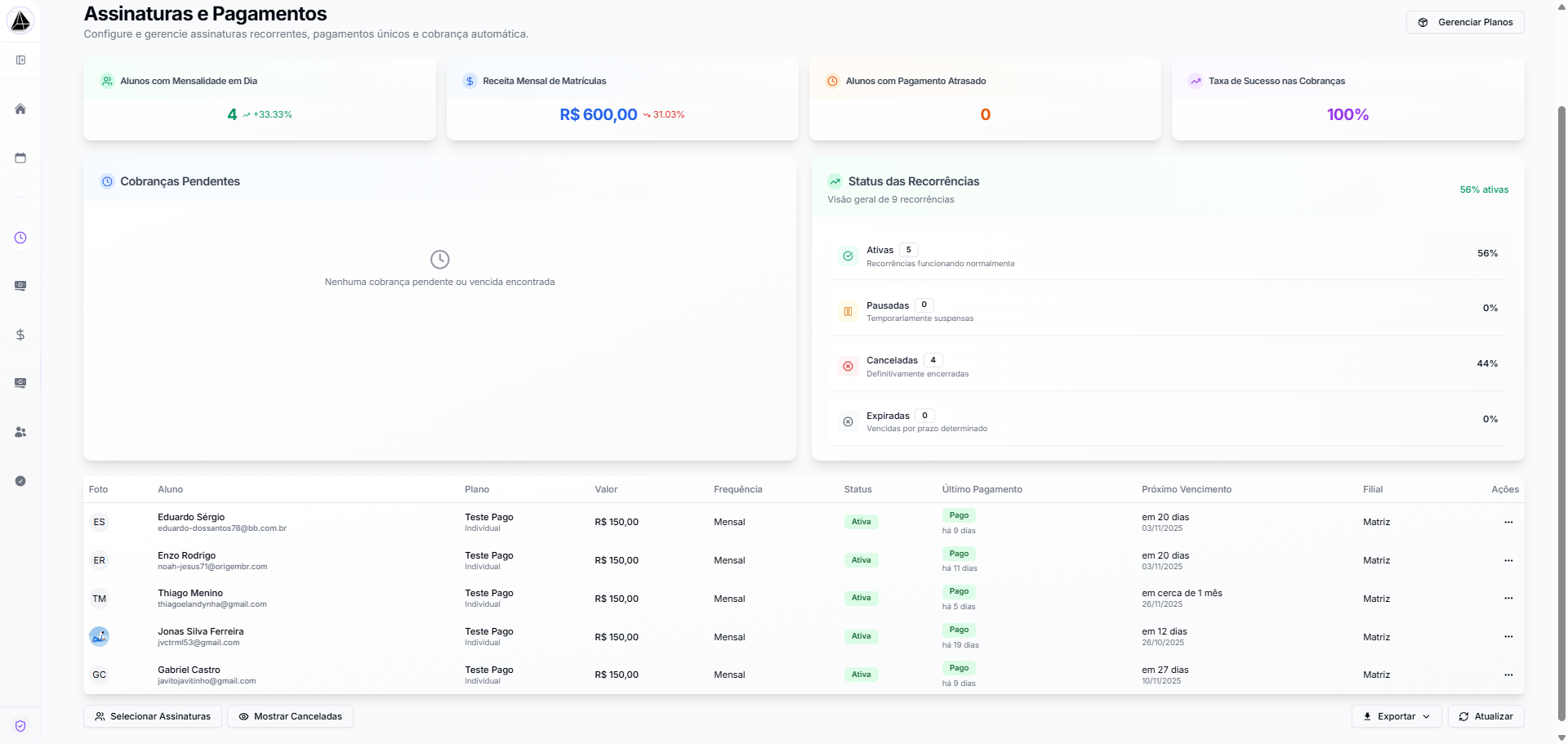Toggle the sidebar panel collapse icon

click(x=20, y=60)
